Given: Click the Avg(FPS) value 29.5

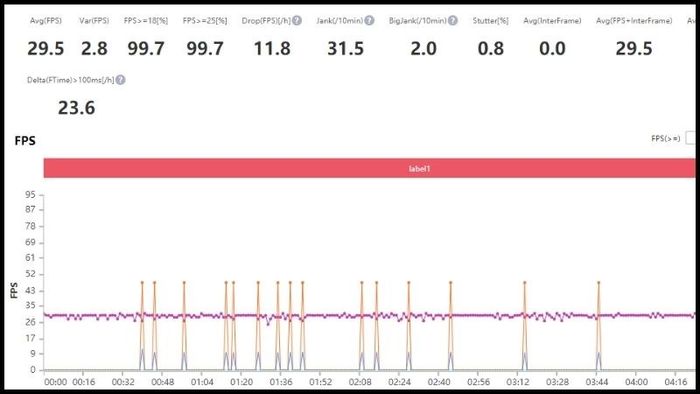Looking at the screenshot, I should click(x=46, y=49).
